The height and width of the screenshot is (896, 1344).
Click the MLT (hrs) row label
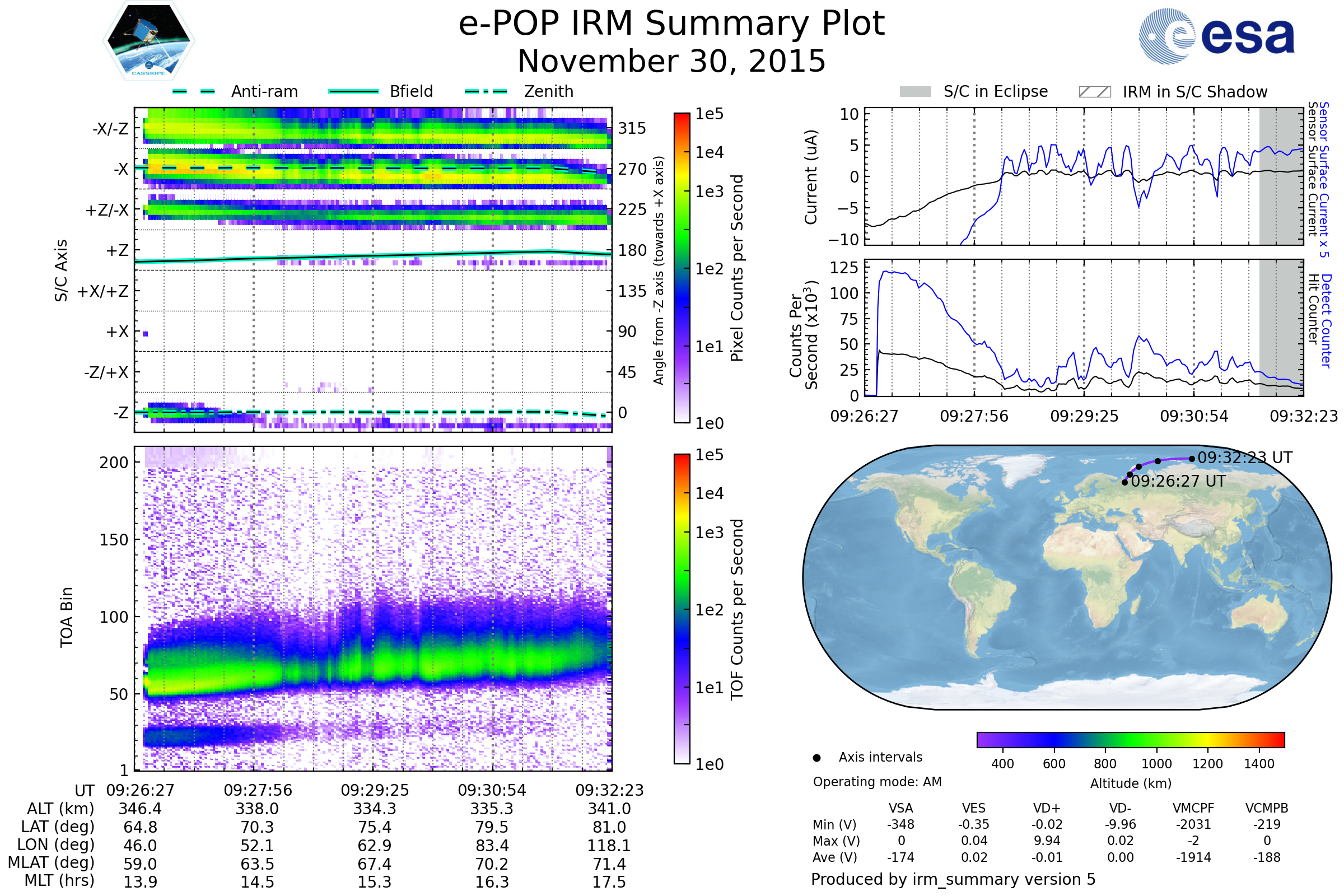click(x=59, y=880)
